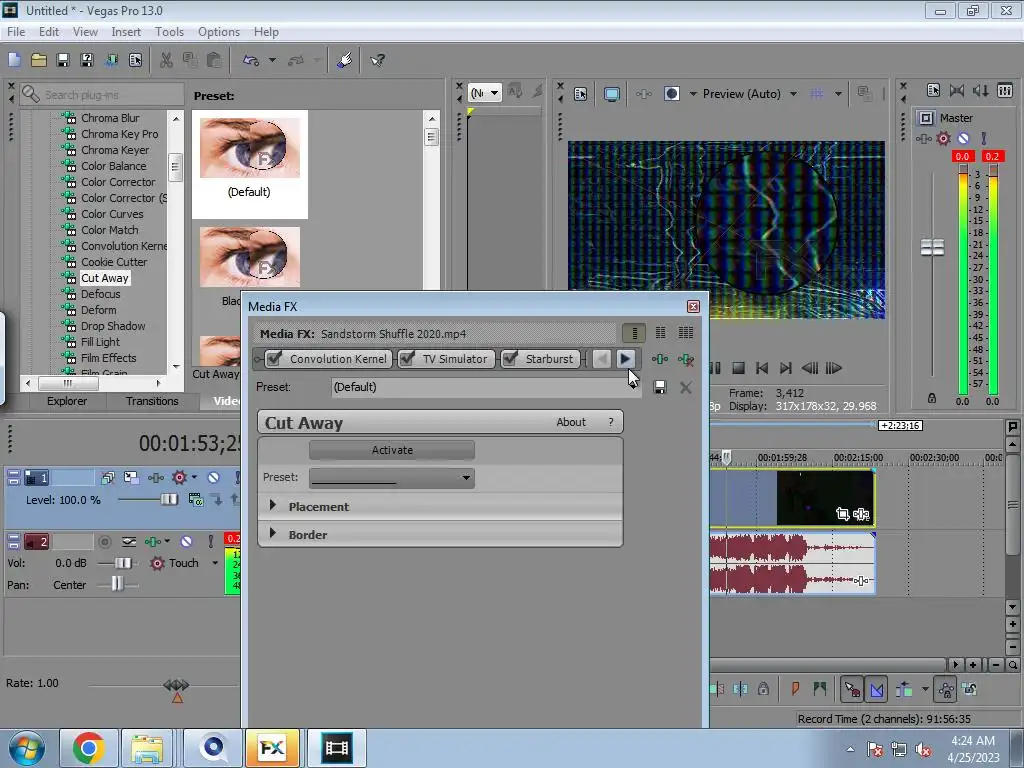Click the Video Preview external monitor icon
1024x768 pixels.
[611, 94]
